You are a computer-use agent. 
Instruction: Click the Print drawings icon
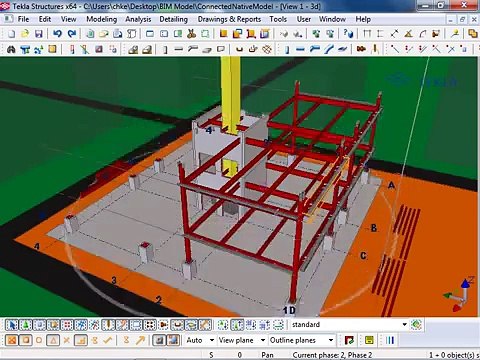(x=118, y=33)
